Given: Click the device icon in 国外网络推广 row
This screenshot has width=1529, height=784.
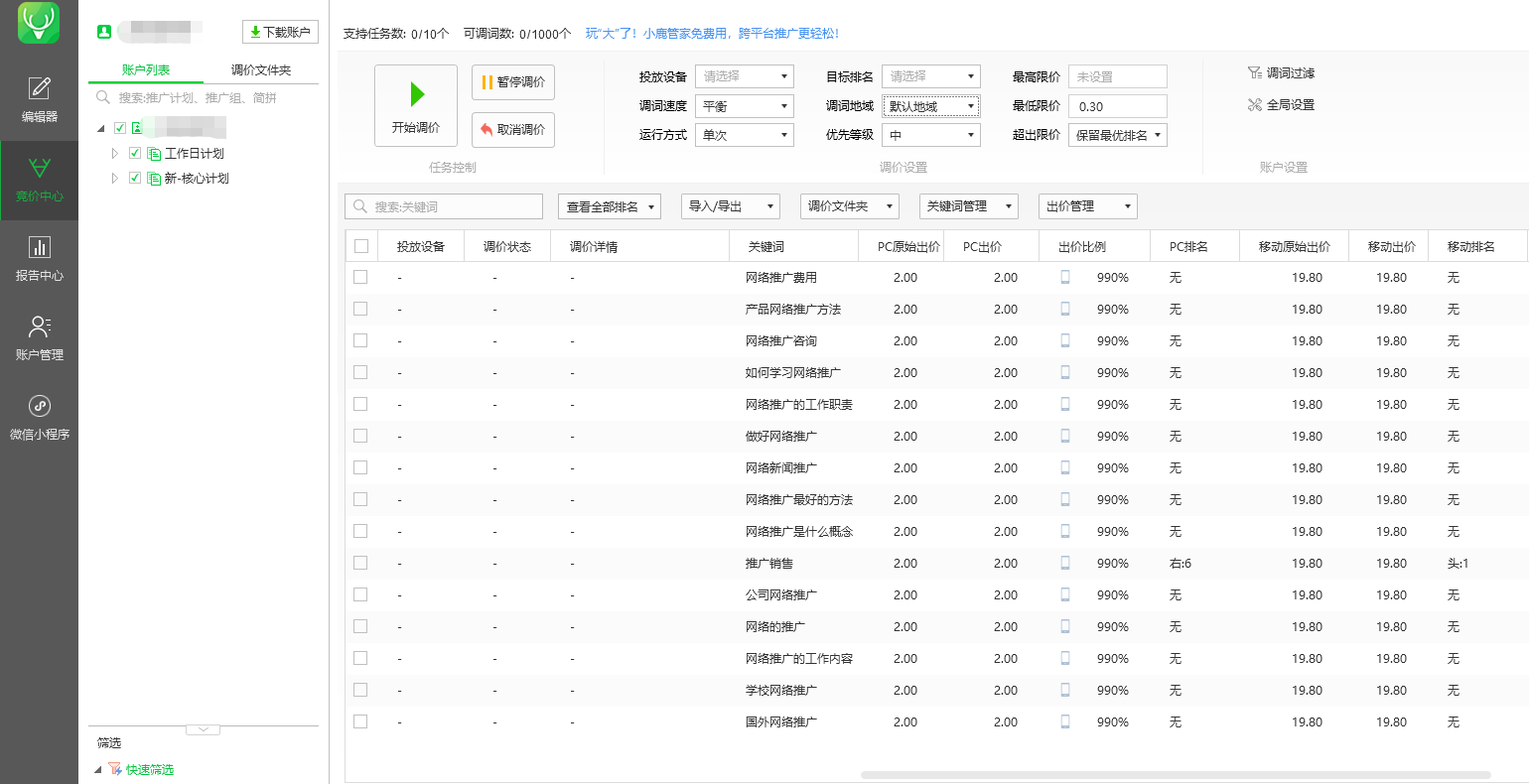Looking at the screenshot, I should tap(1065, 722).
